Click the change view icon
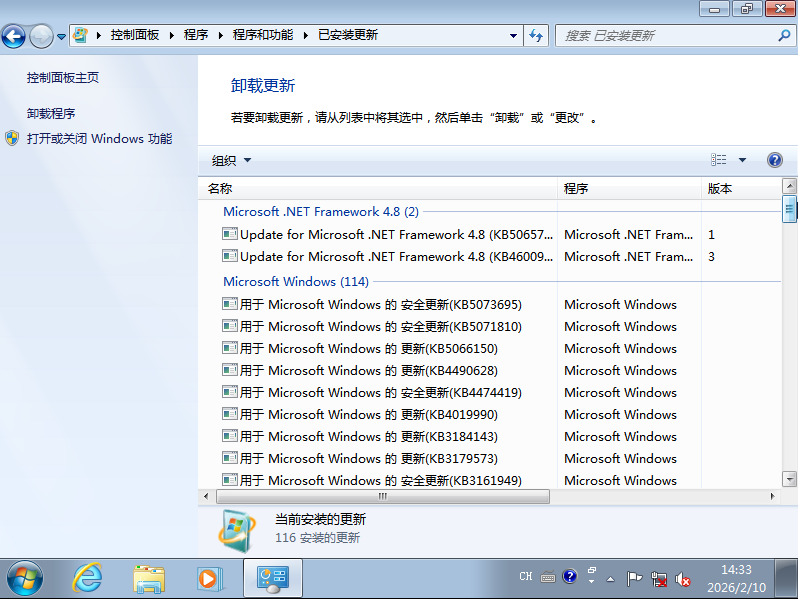Screen dimensions: 798x599 click(719, 160)
